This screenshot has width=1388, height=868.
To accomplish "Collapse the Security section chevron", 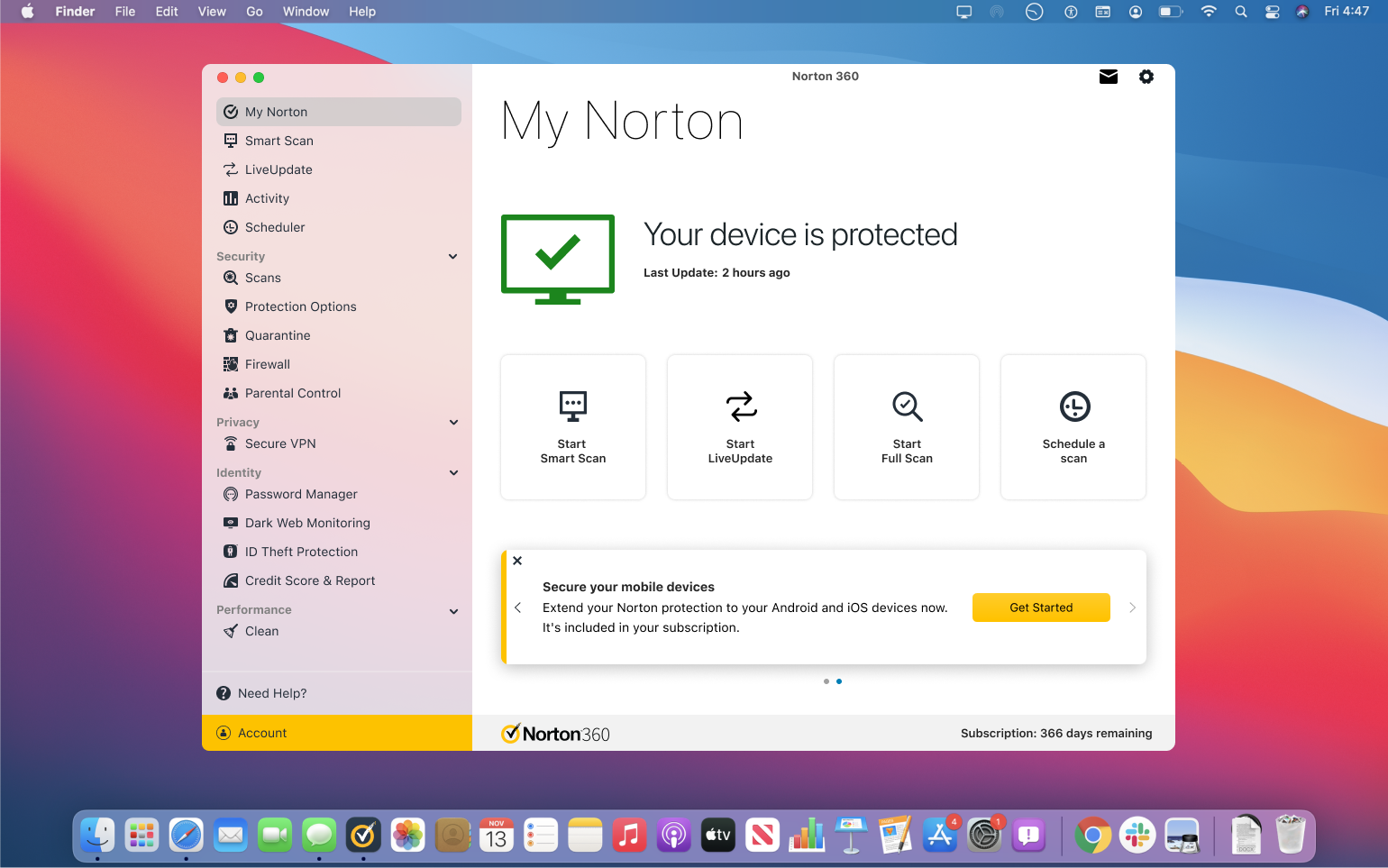I will 453,257.
